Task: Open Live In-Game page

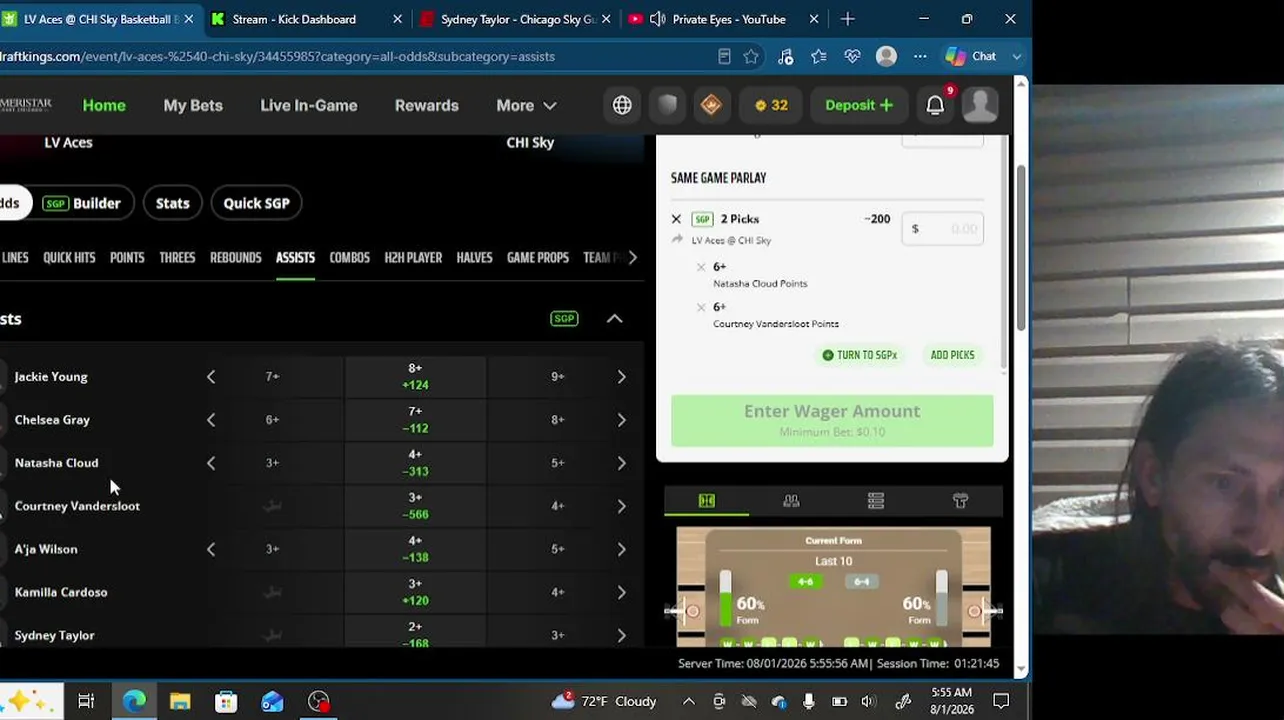Action: tap(308, 105)
